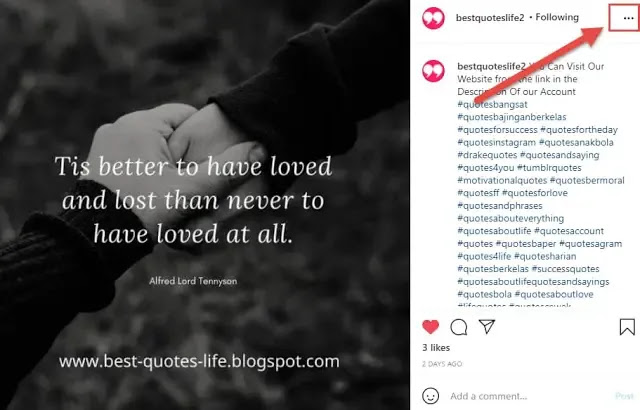Screen dimensions: 640x410
Task: Click the comment speech bubble icon
Action: tap(459, 327)
